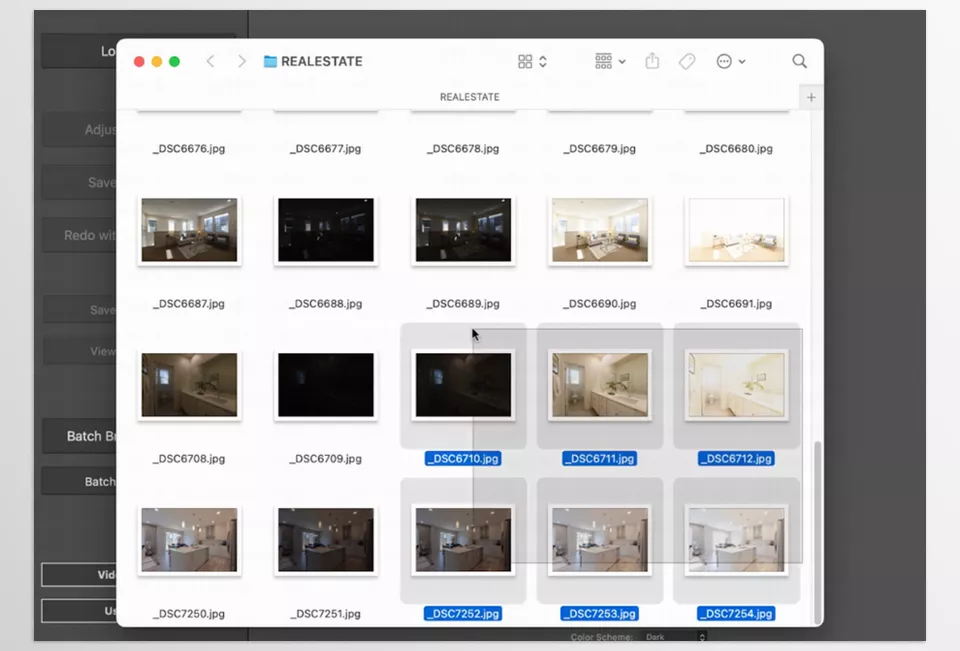This screenshot has height=651, width=960.
Task: Click the highlighted _DSC6711.jpg label
Action: (x=599, y=459)
